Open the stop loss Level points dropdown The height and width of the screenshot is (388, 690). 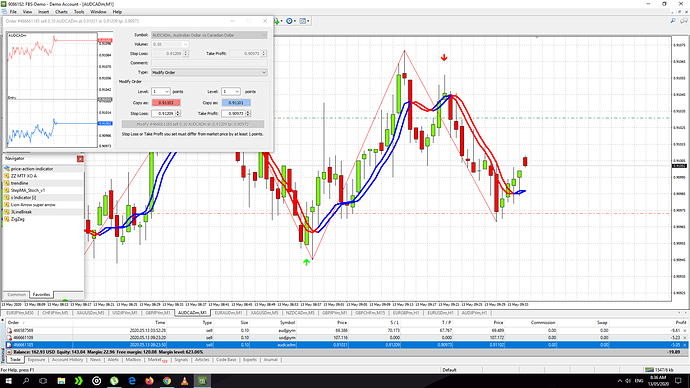pyautogui.click(x=160, y=92)
